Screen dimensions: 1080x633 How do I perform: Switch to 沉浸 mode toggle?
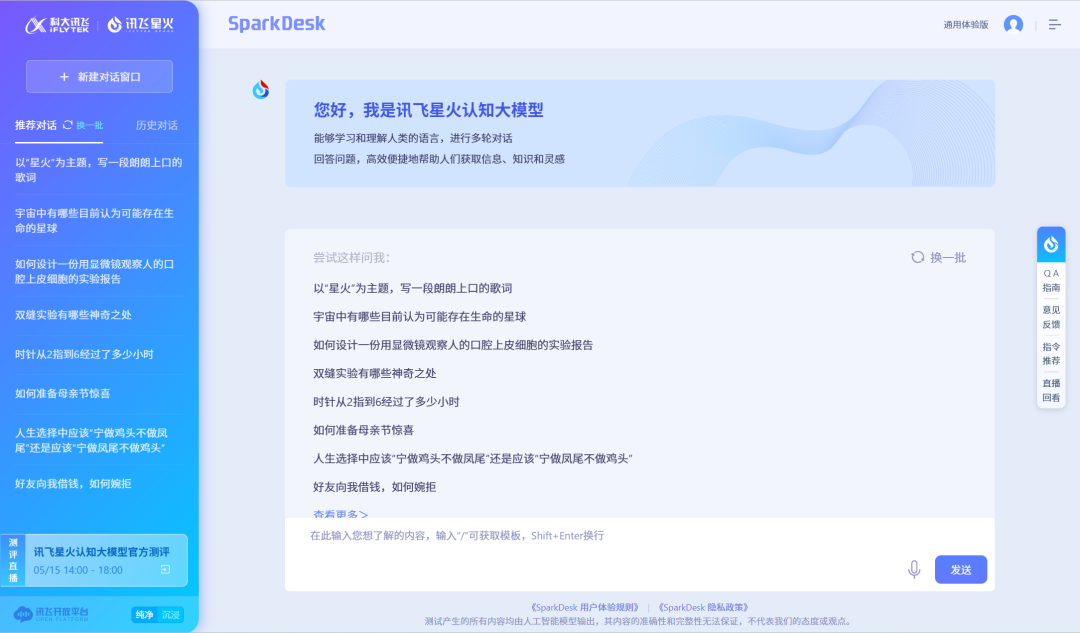171,614
